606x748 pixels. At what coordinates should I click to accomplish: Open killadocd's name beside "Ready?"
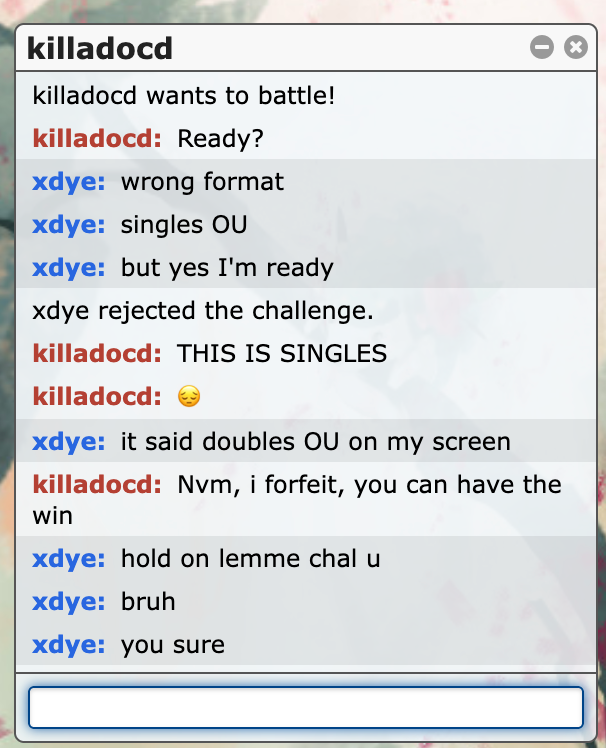[97, 138]
